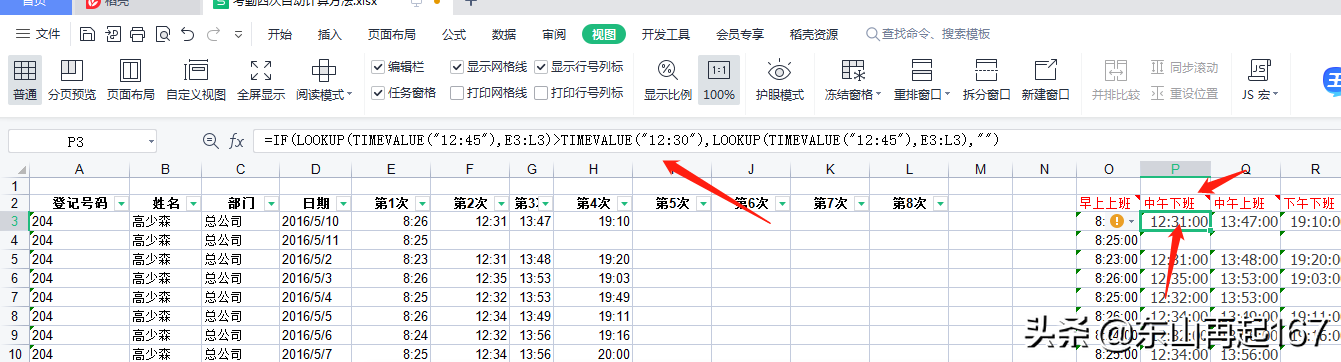This screenshot has height=362, width=1341.
Task: Open JS 宏 macro button
Action: pyautogui.click(x=1260, y=80)
